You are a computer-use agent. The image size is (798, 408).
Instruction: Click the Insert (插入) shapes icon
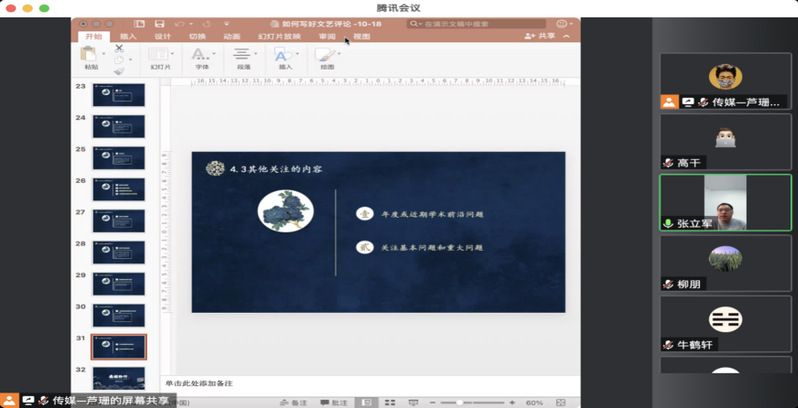click(x=284, y=55)
